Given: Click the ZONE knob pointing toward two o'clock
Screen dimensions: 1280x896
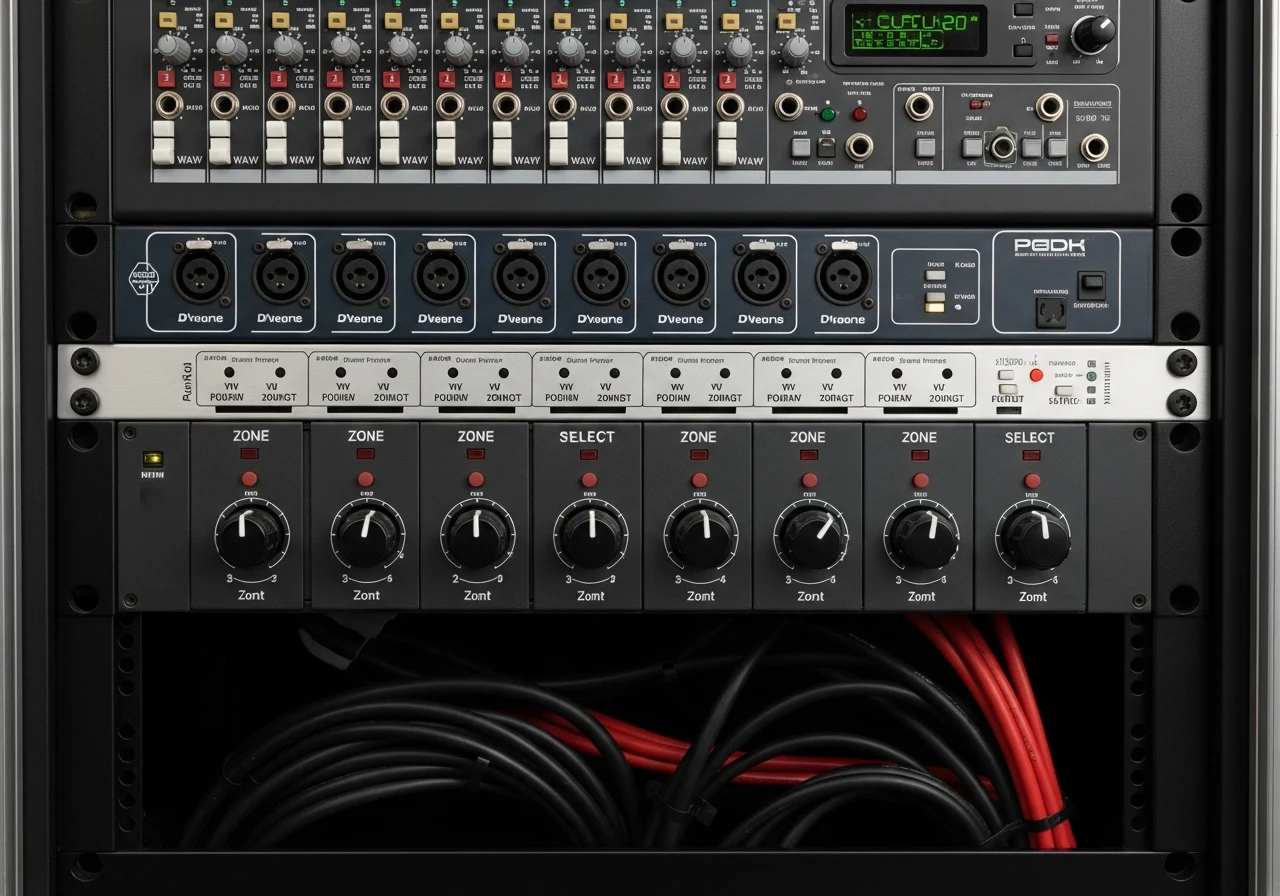Looking at the screenshot, I should click(810, 537).
